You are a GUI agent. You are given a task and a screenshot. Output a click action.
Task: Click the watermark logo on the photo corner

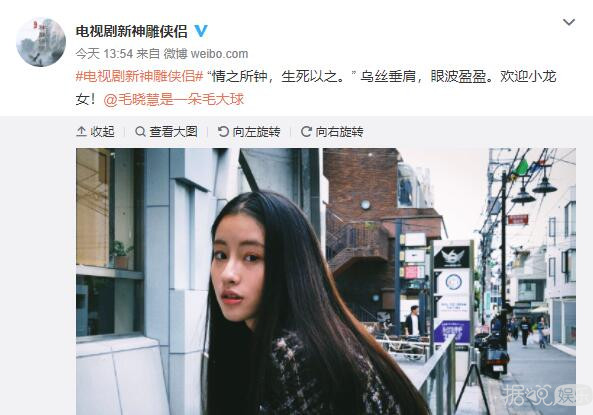(x=546, y=396)
